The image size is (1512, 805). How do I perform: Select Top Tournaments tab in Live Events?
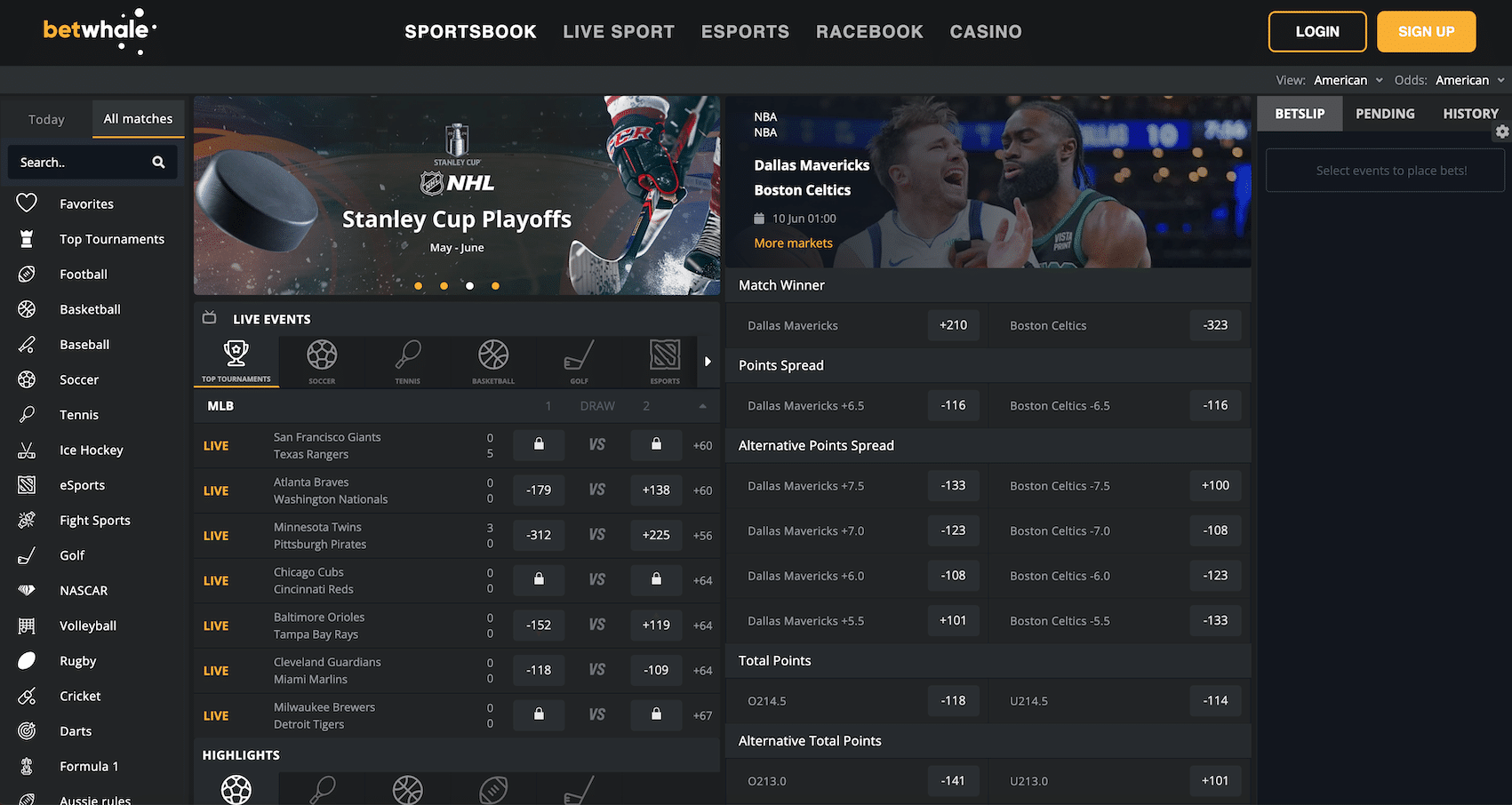(236, 362)
